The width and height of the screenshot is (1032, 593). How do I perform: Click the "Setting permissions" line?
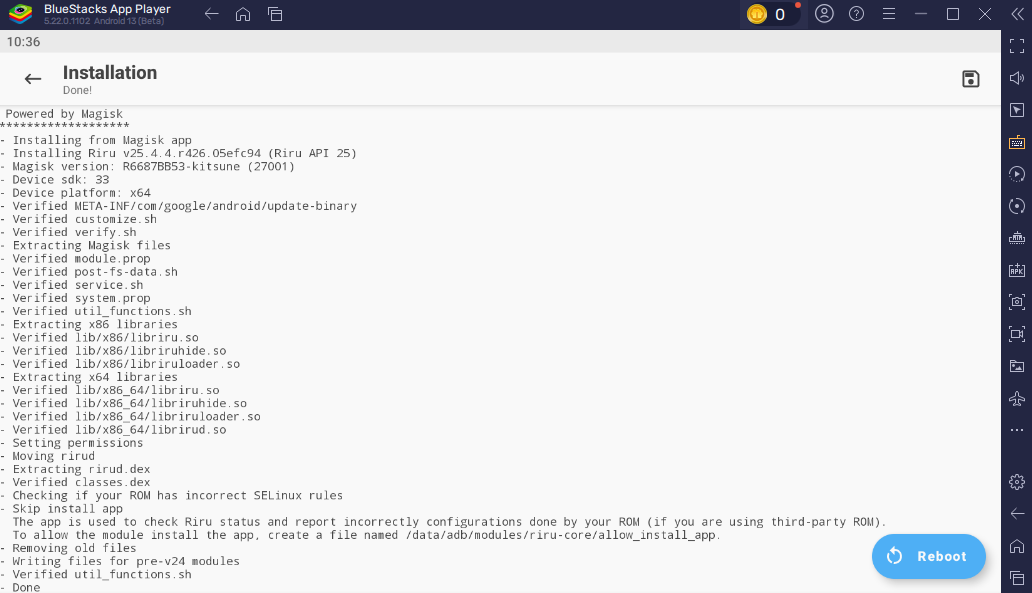pyautogui.click(x=72, y=443)
